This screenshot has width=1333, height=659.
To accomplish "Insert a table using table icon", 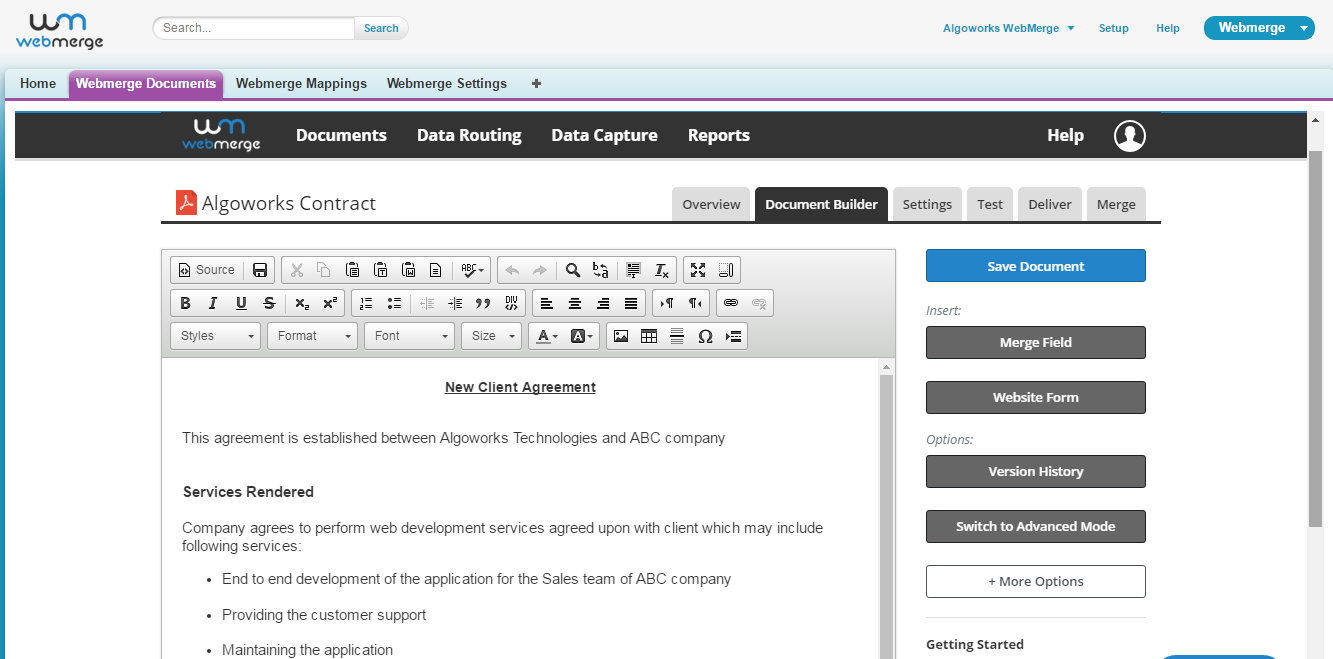I will pos(649,336).
